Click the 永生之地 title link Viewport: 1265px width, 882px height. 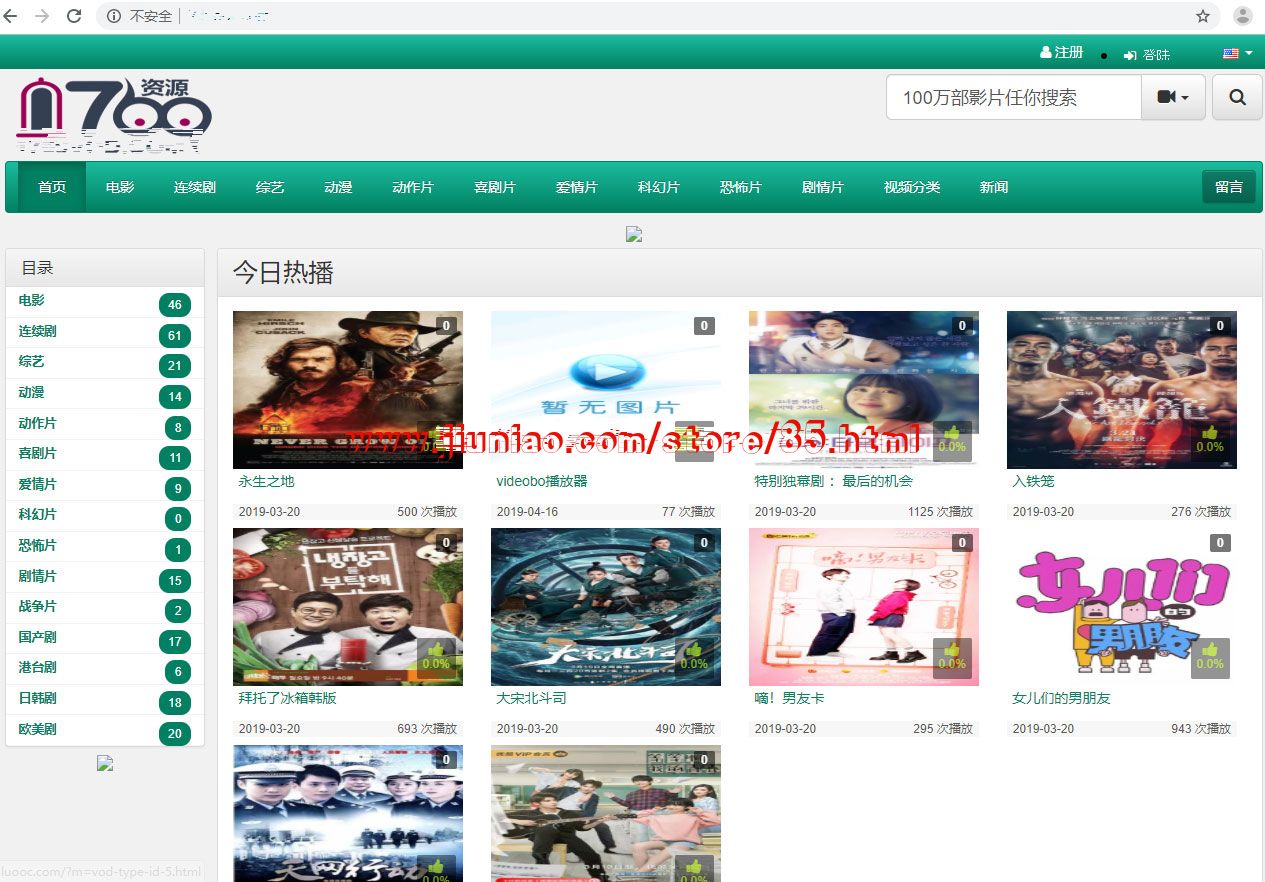point(267,482)
